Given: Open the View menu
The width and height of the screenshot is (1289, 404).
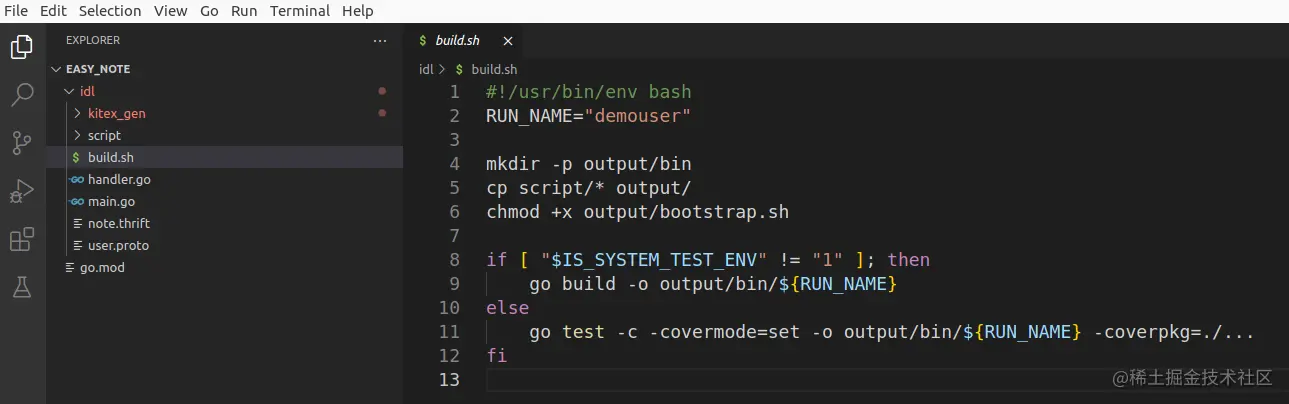Looking at the screenshot, I should (171, 11).
